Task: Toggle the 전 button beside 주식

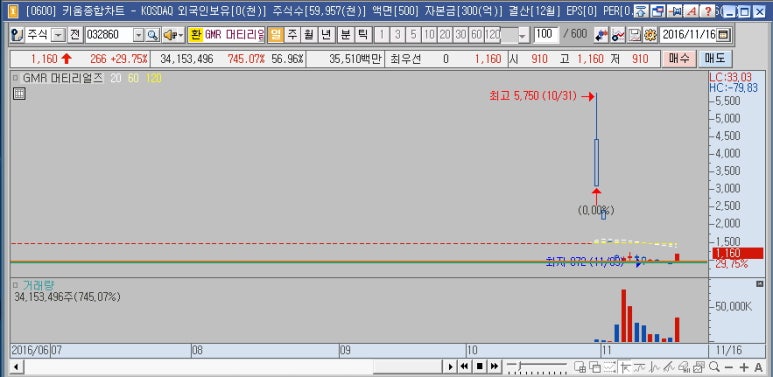Action: tap(74, 35)
